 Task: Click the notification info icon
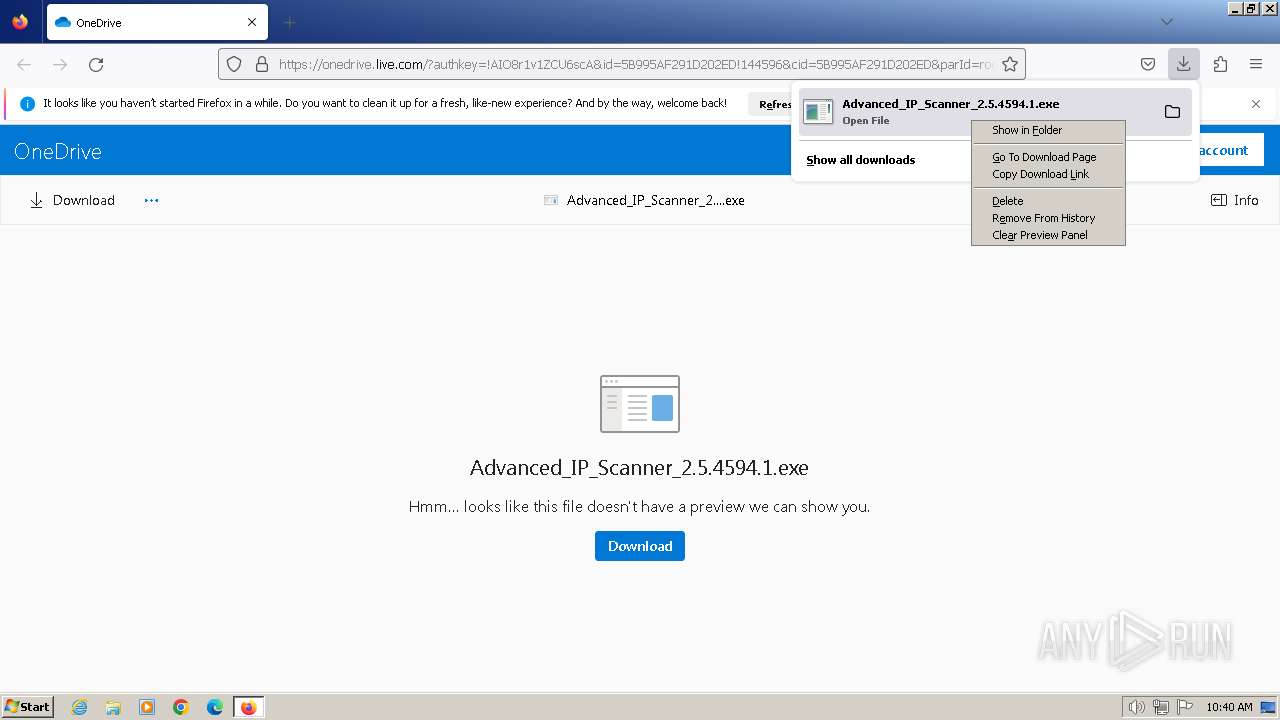click(27, 104)
